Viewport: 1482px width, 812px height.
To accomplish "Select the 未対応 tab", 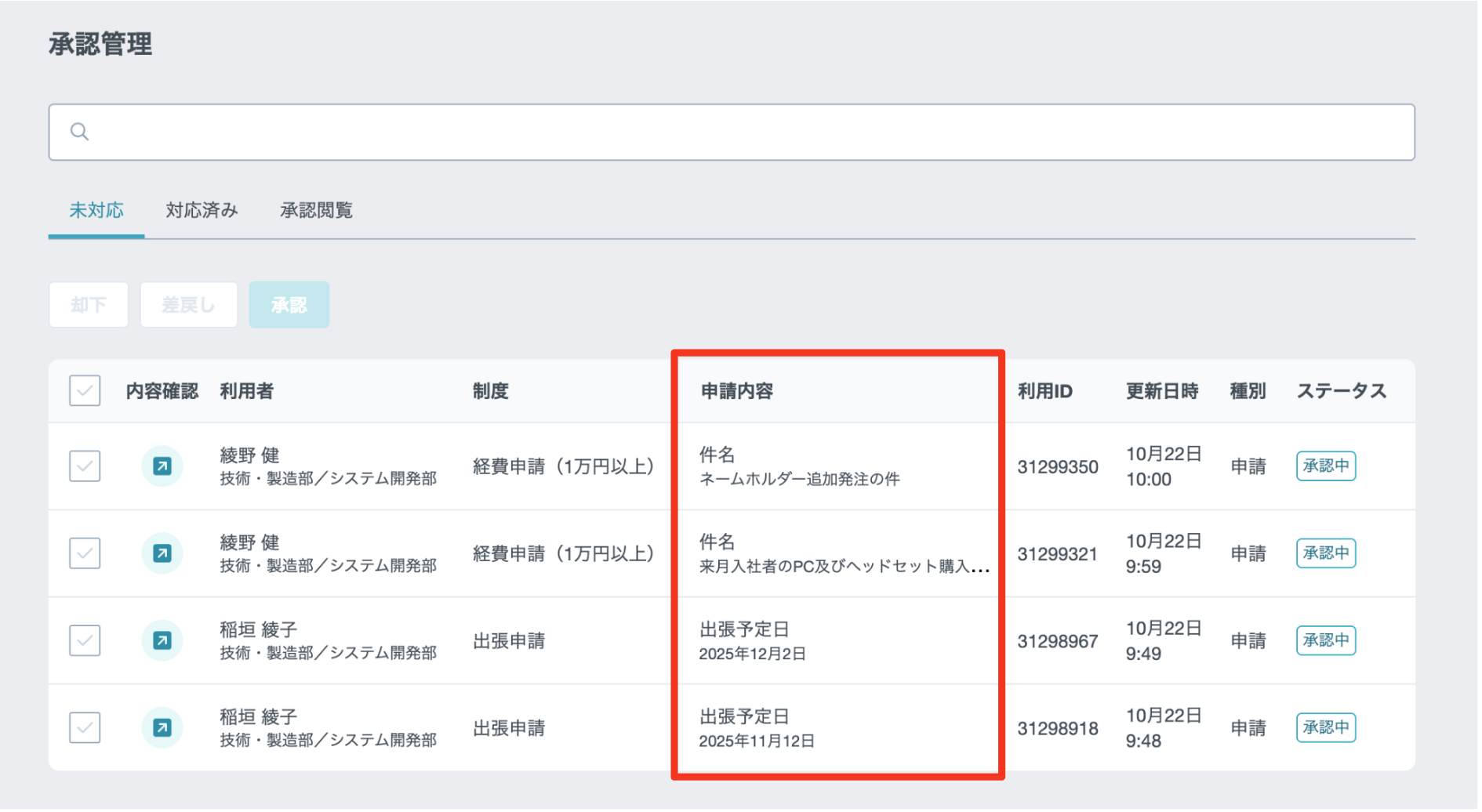I will (96, 211).
